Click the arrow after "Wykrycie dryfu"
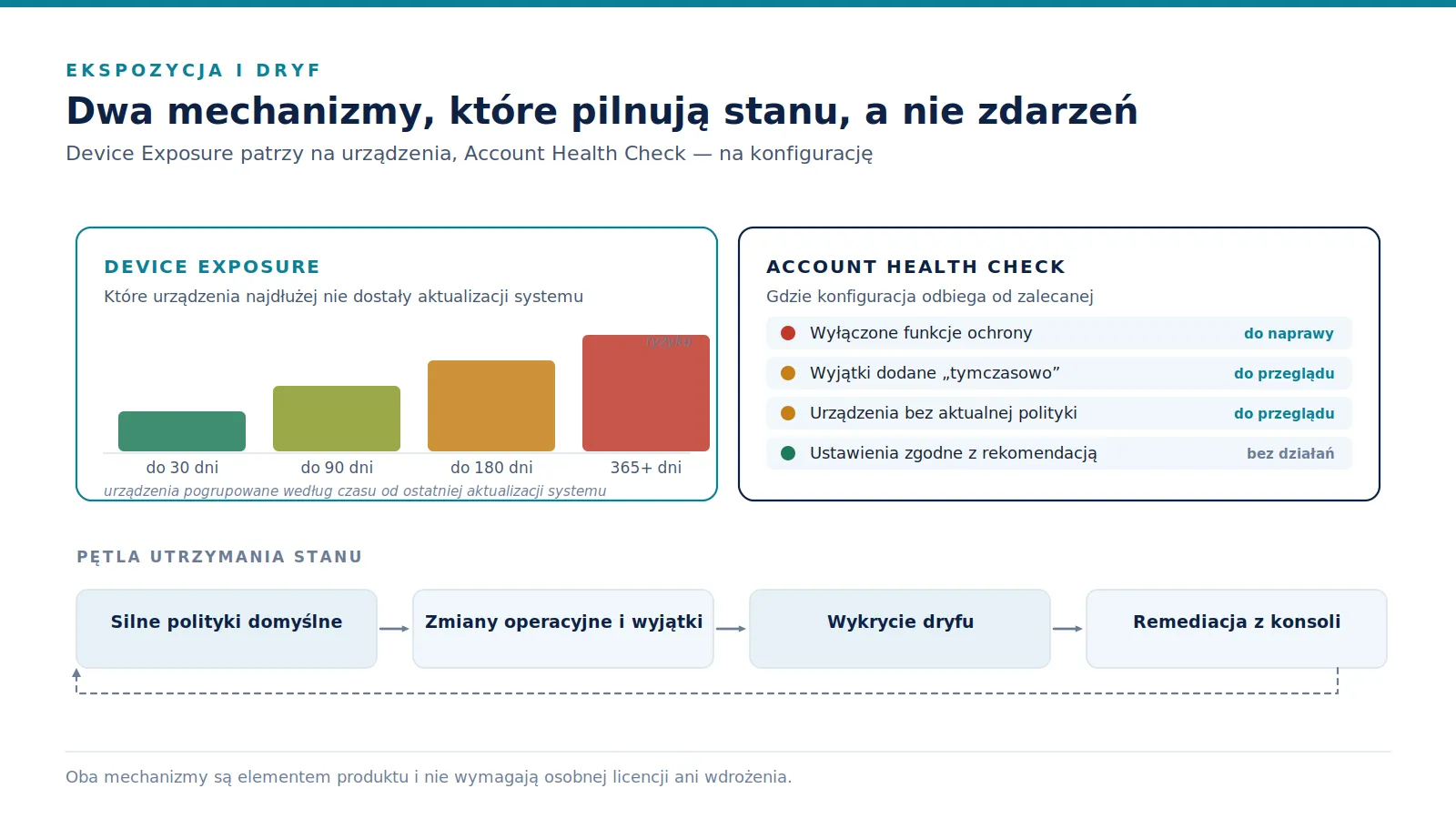The height and width of the screenshot is (819, 1456). coord(1067,629)
